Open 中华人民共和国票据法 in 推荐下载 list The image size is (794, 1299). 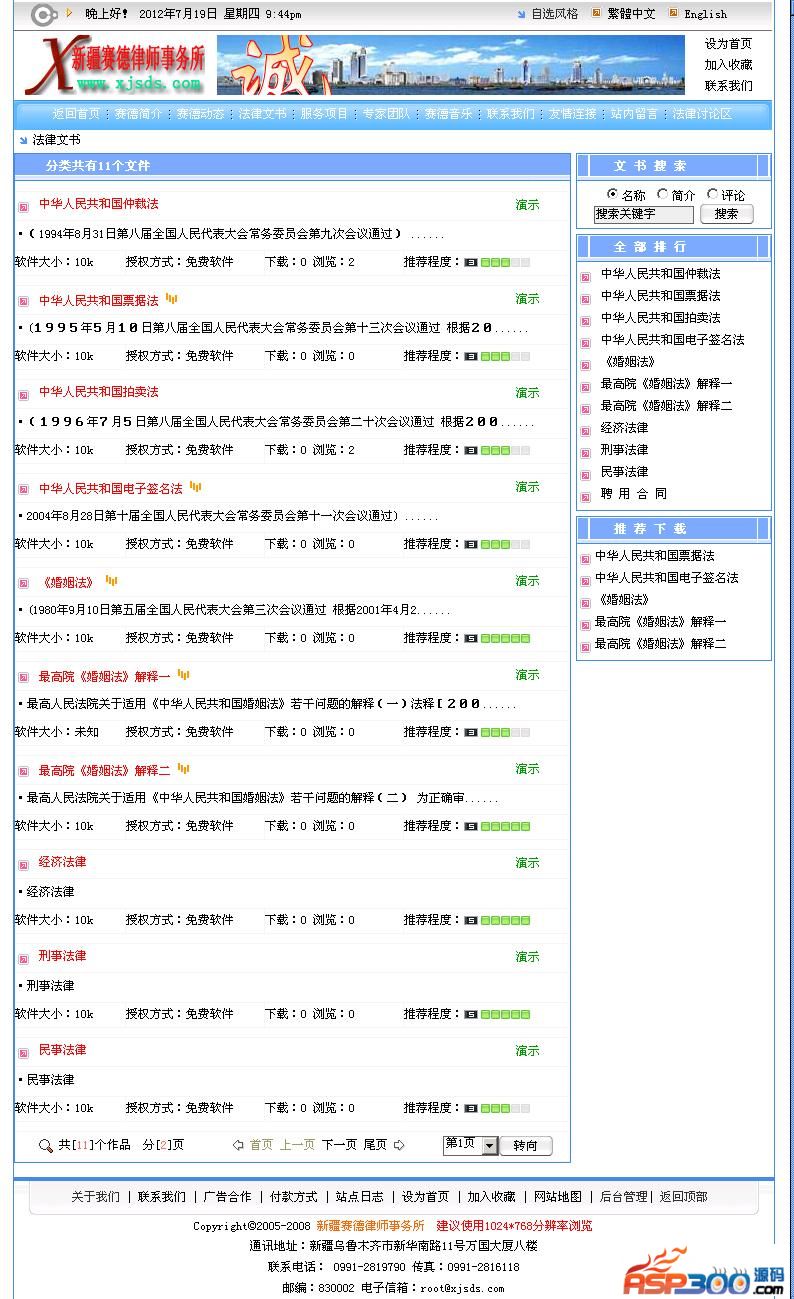coord(655,556)
